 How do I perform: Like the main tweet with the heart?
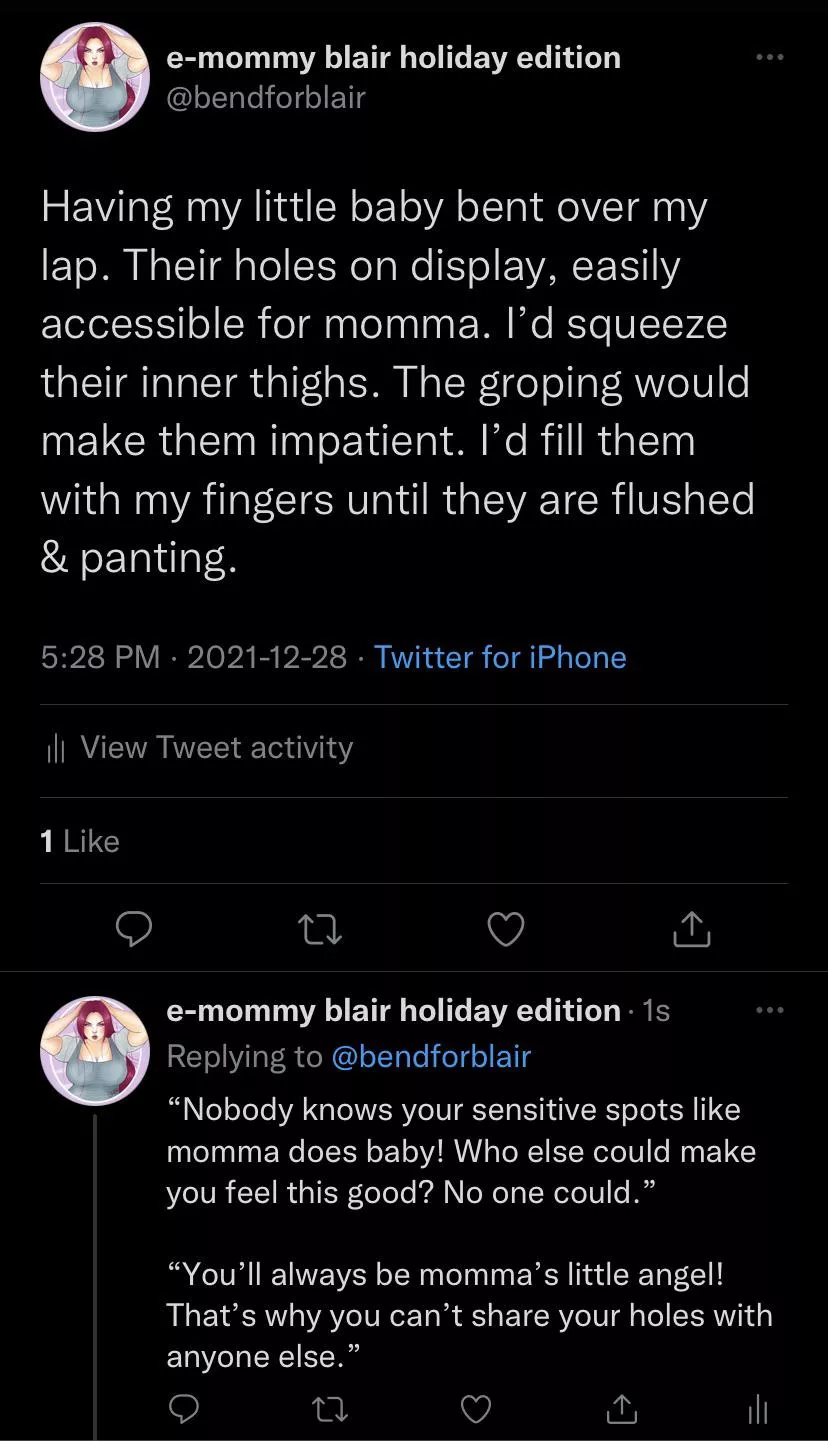pyautogui.click(x=506, y=930)
